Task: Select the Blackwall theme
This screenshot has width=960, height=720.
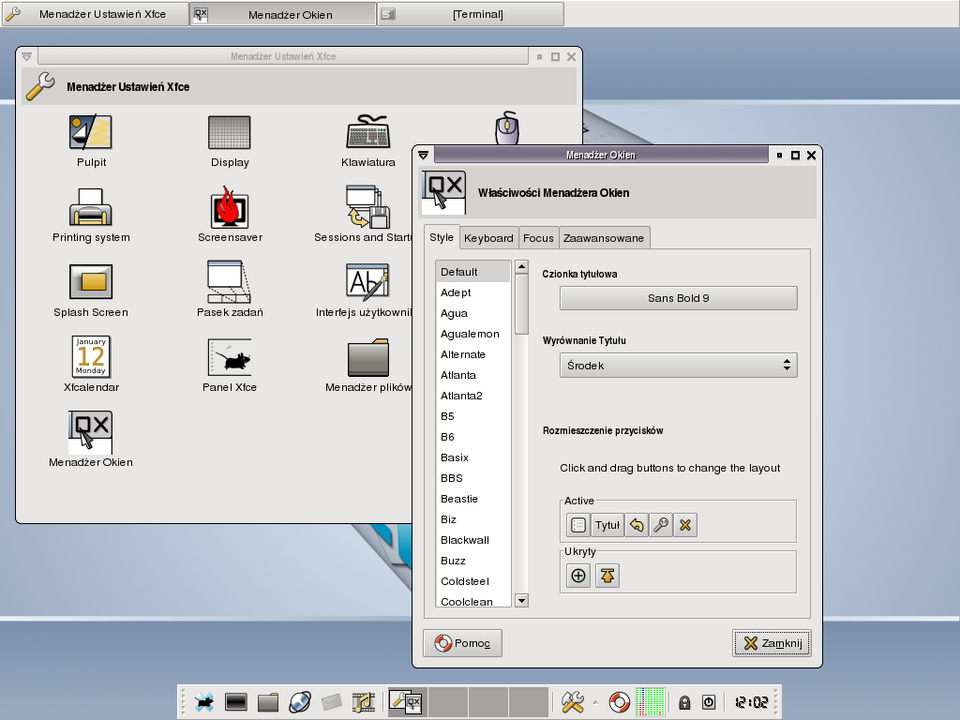Action: tap(473, 540)
